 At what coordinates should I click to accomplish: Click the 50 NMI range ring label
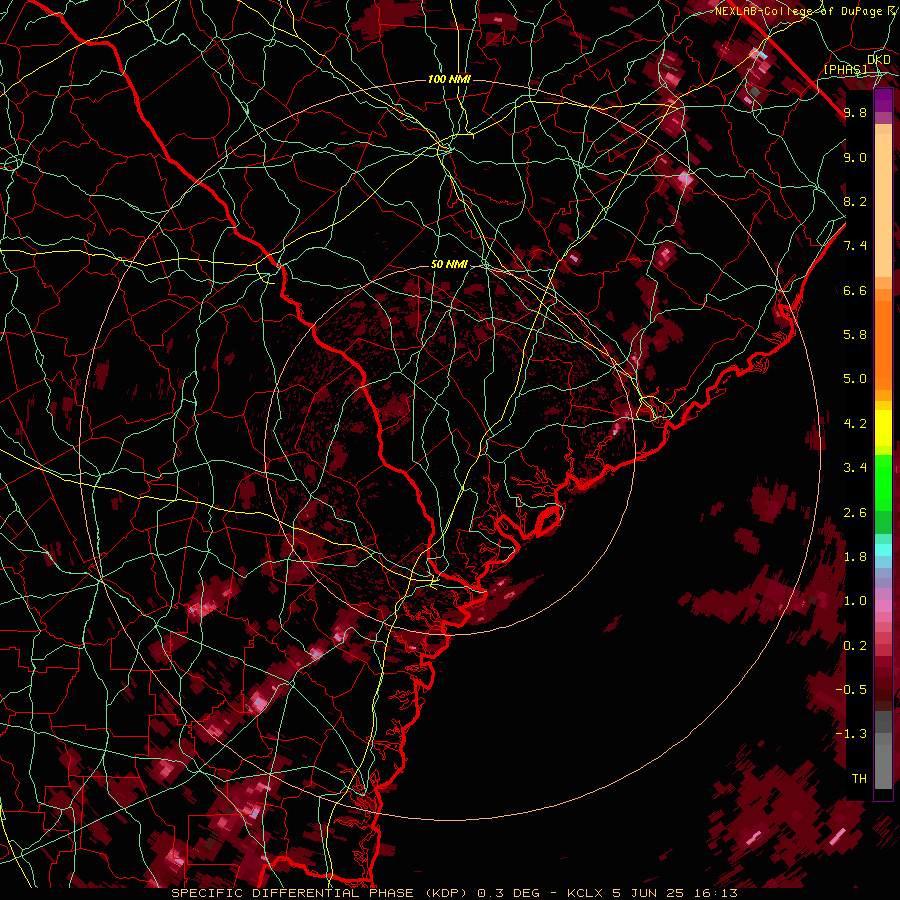click(x=449, y=265)
